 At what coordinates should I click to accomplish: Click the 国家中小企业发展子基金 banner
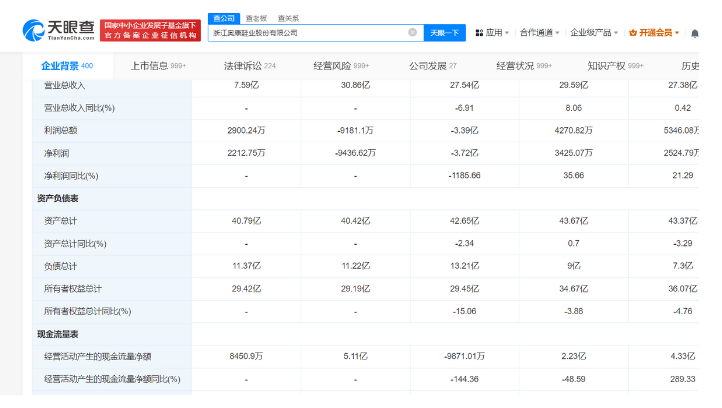pos(149,29)
